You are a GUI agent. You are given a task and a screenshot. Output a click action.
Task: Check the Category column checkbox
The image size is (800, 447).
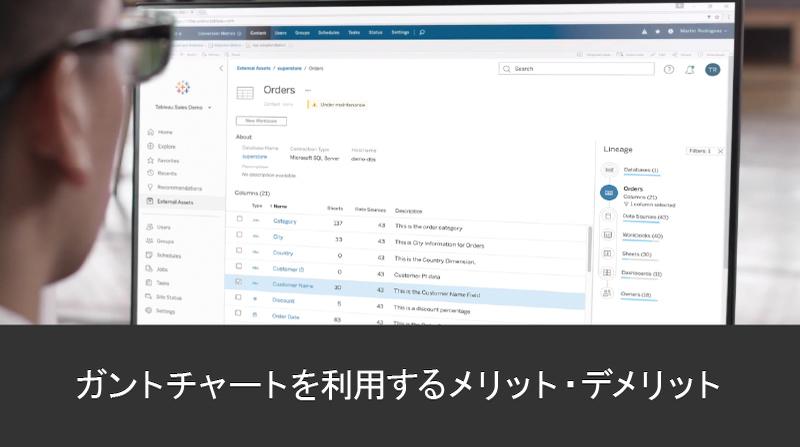(239, 220)
